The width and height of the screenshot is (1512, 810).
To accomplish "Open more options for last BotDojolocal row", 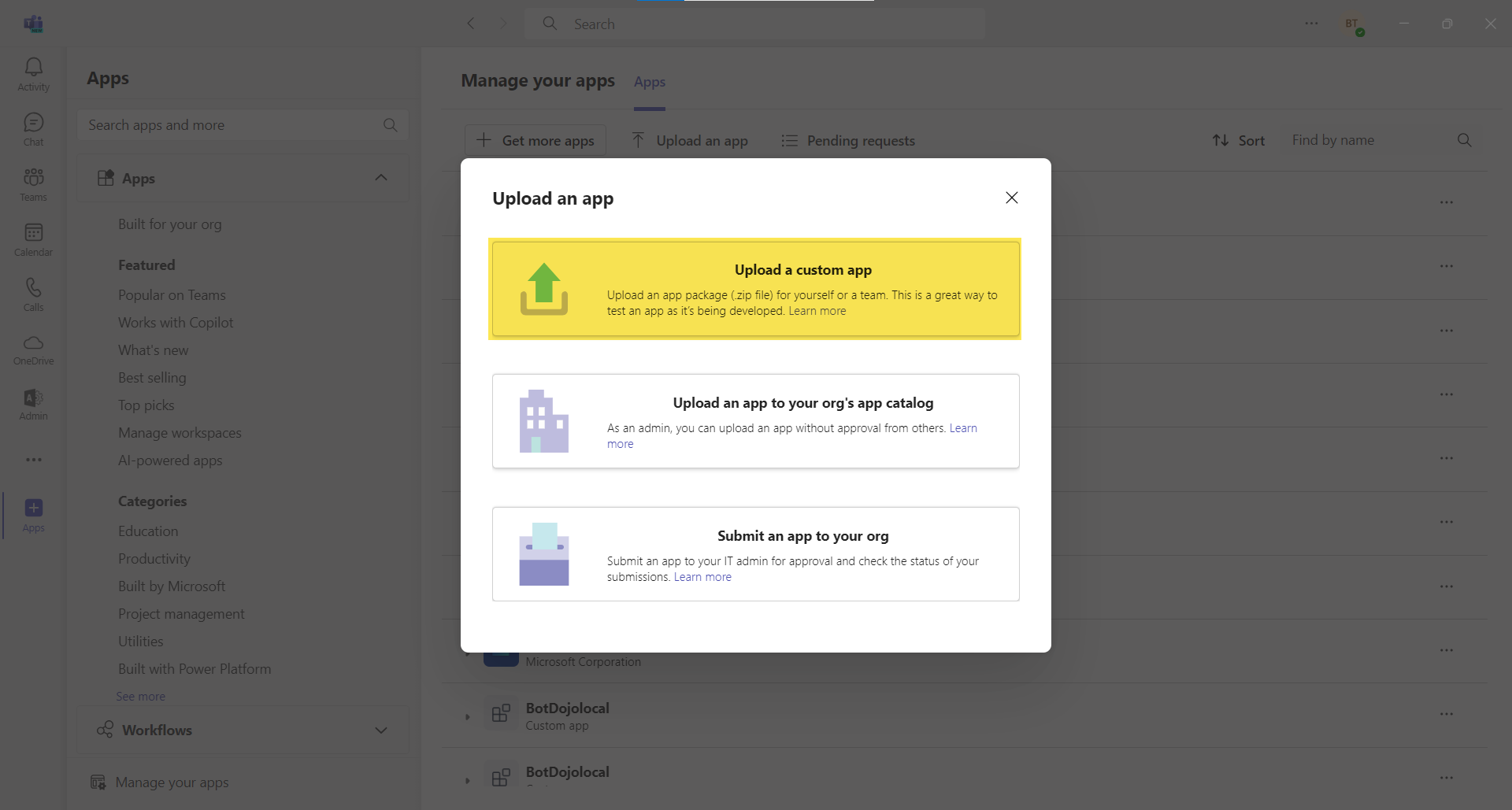I will [1447, 778].
